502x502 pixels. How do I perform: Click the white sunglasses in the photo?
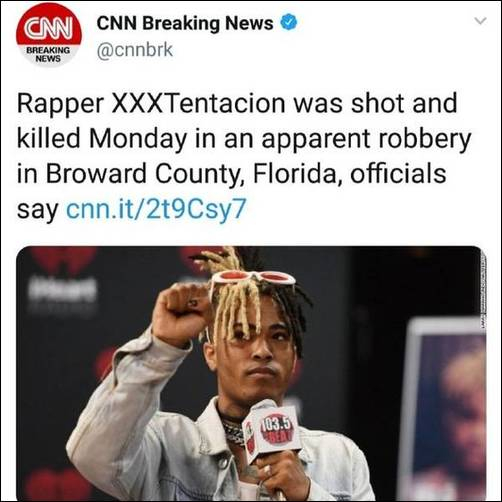coord(252,278)
